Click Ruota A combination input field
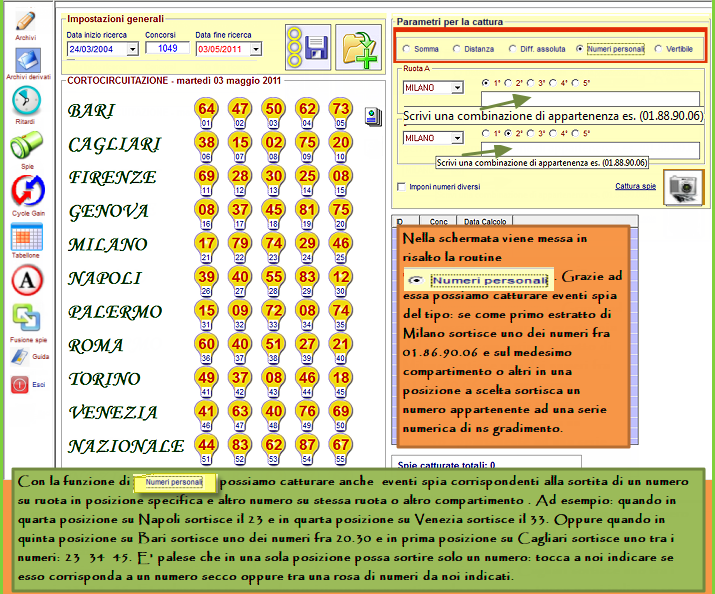Viewport: 715px width, 594px height. coord(590,98)
